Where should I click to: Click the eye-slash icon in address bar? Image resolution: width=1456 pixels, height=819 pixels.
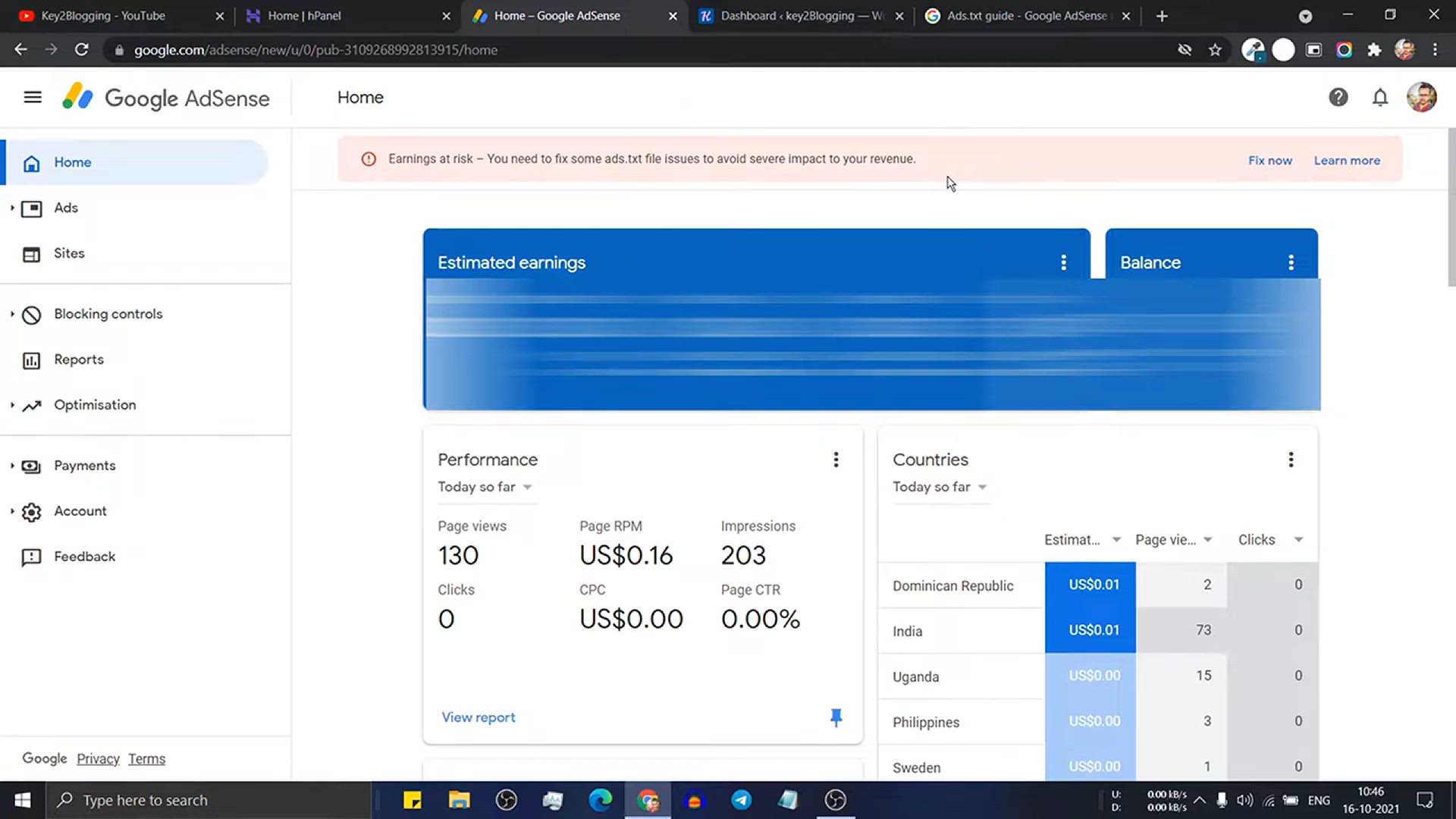pyautogui.click(x=1185, y=50)
